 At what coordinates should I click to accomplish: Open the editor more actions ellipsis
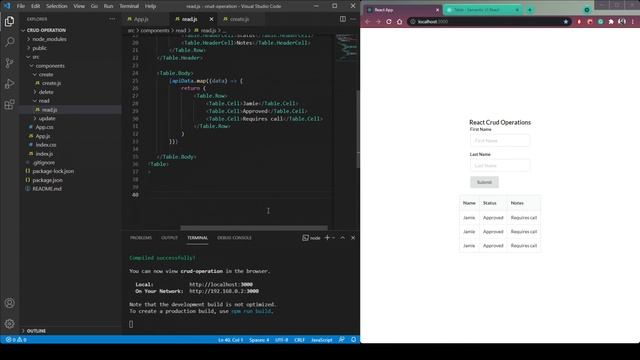[353, 19]
